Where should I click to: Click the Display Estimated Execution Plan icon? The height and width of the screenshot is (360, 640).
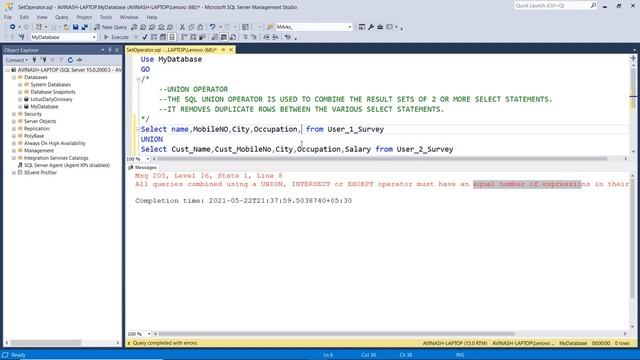tap(154, 37)
